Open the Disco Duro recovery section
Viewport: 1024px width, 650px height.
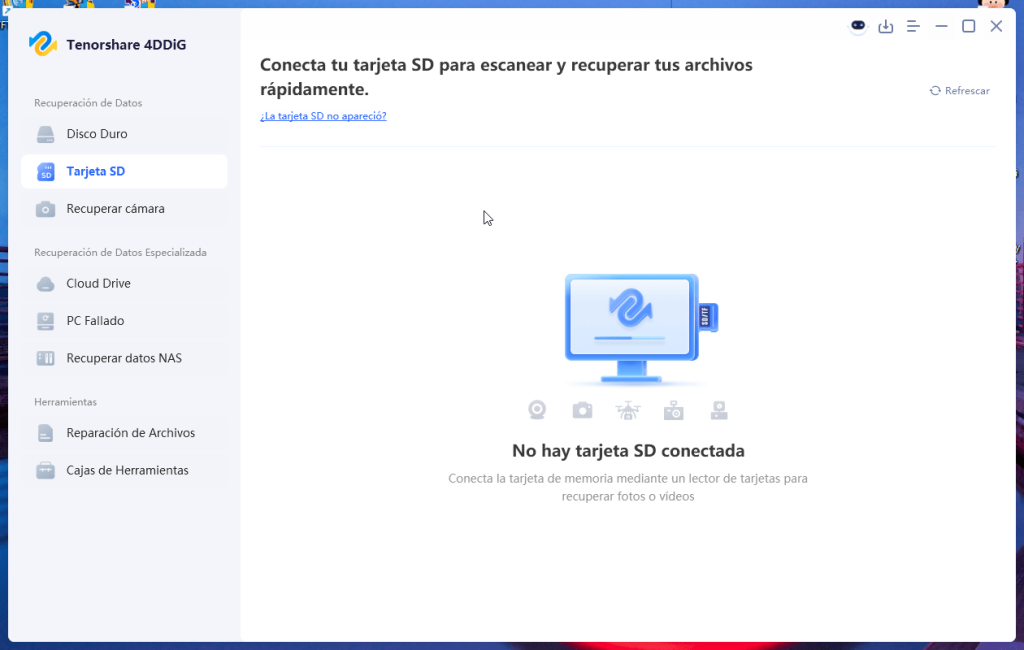pyautogui.click(x=124, y=134)
